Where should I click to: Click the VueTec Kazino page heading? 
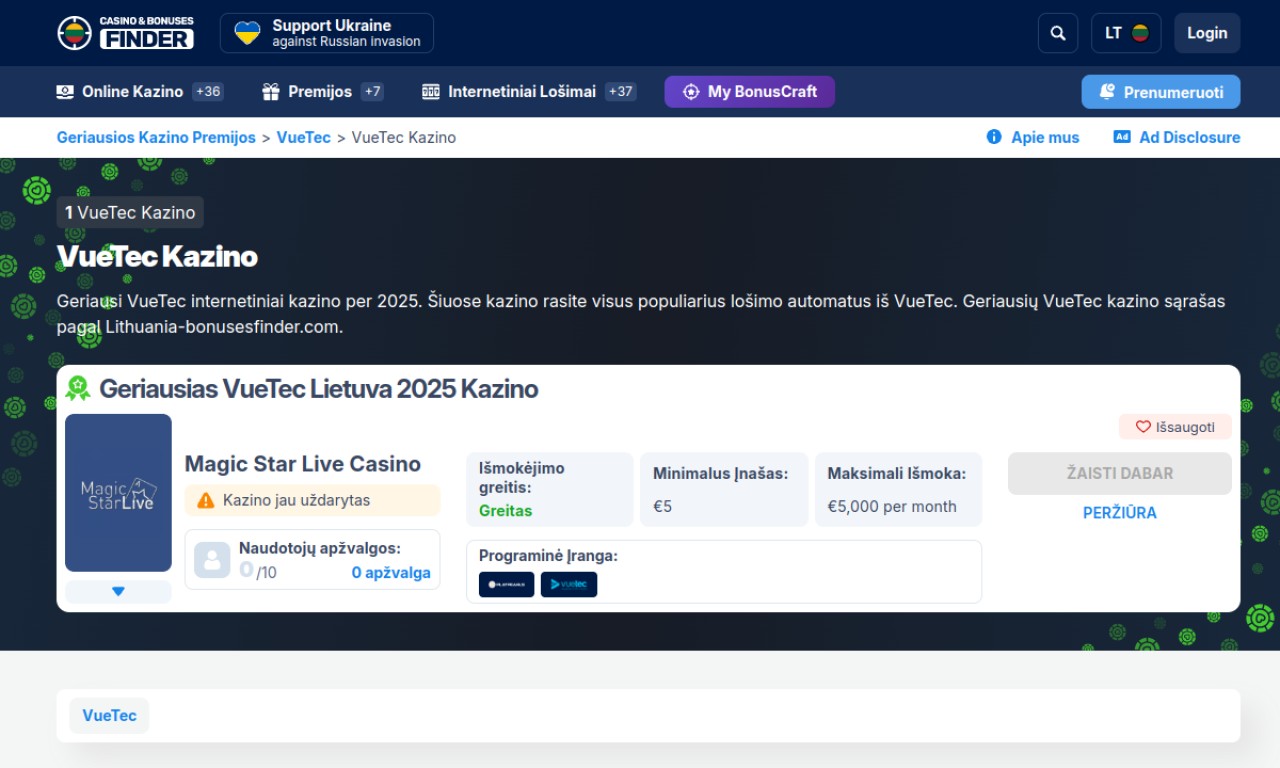pos(157,257)
